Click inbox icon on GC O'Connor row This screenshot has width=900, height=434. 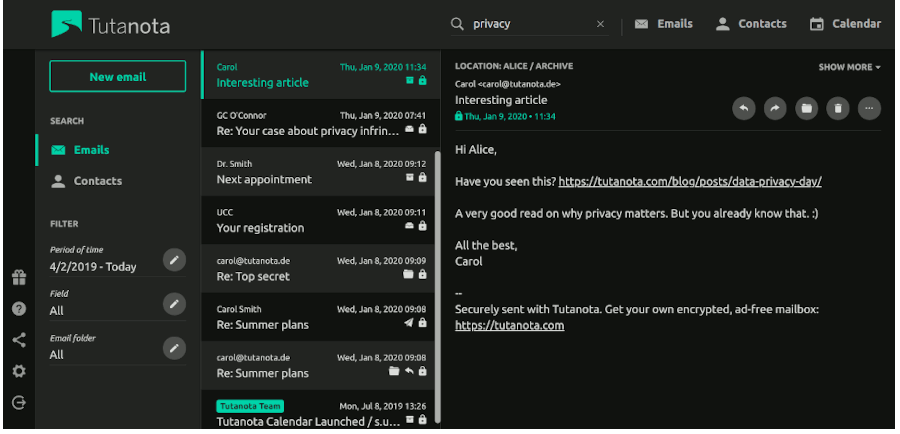[409, 130]
